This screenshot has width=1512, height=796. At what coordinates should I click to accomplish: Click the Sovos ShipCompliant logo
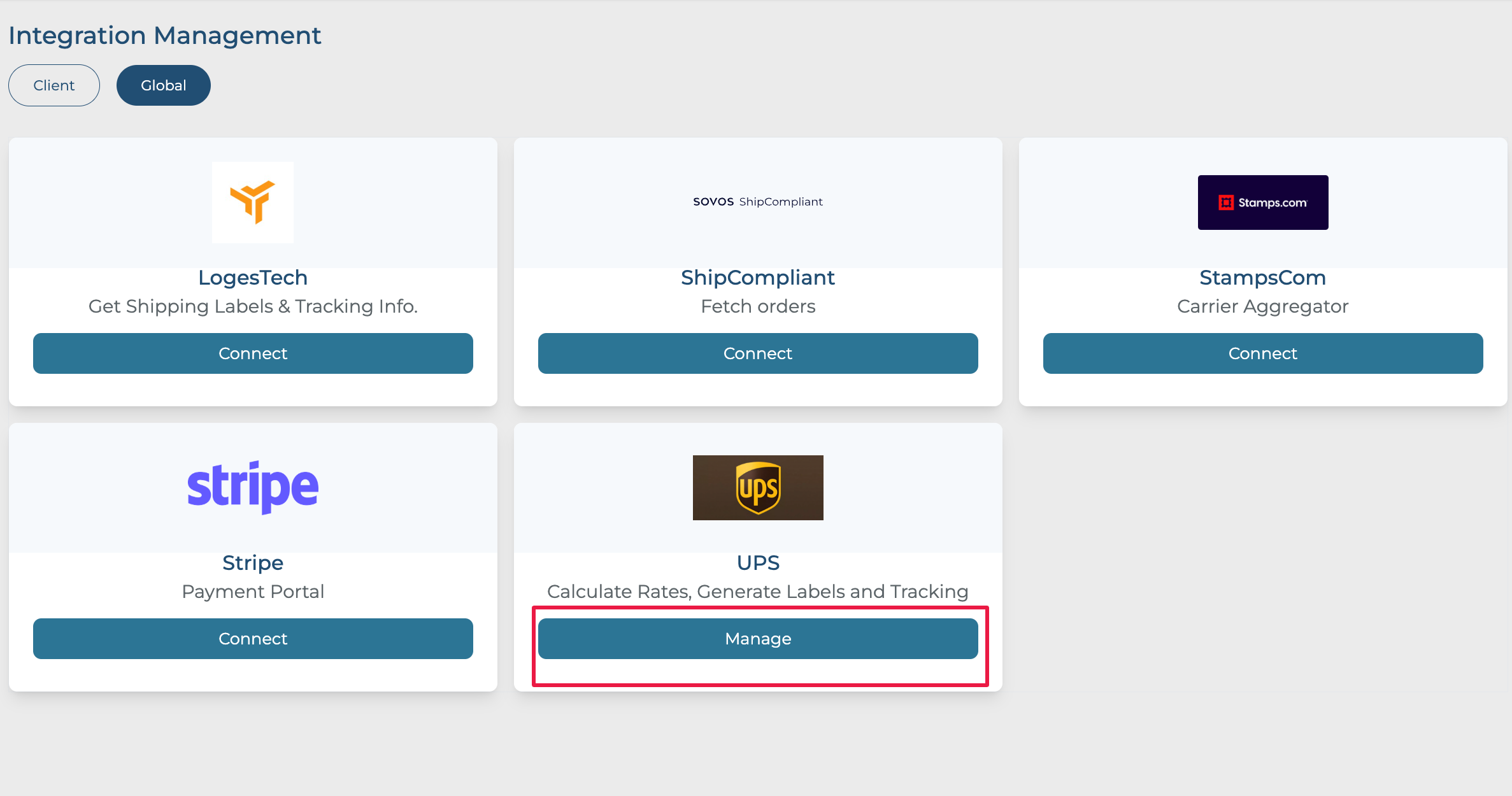pyautogui.click(x=758, y=202)
